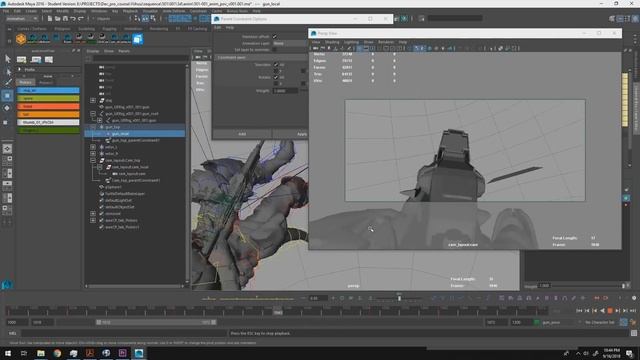Toggle Set layer to override checkbox

coord(275,50)
